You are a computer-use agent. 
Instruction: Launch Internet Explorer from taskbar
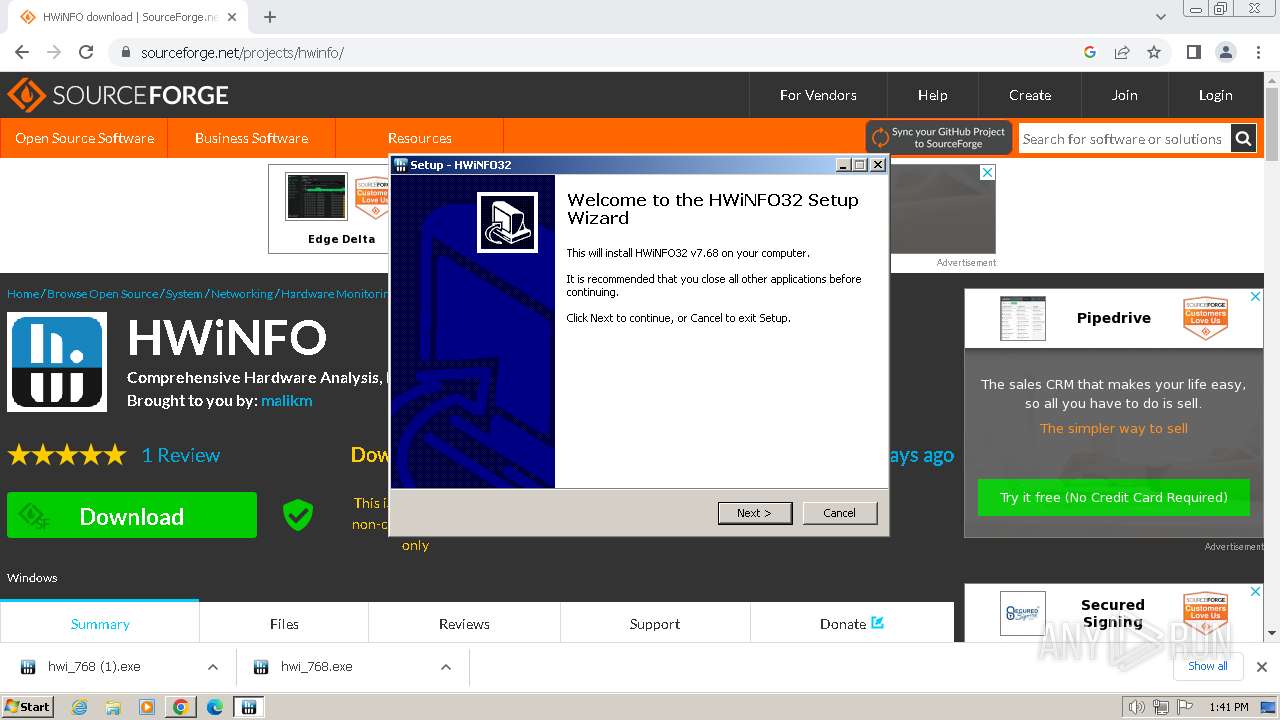pyautogui.click(x=80, y=707)
